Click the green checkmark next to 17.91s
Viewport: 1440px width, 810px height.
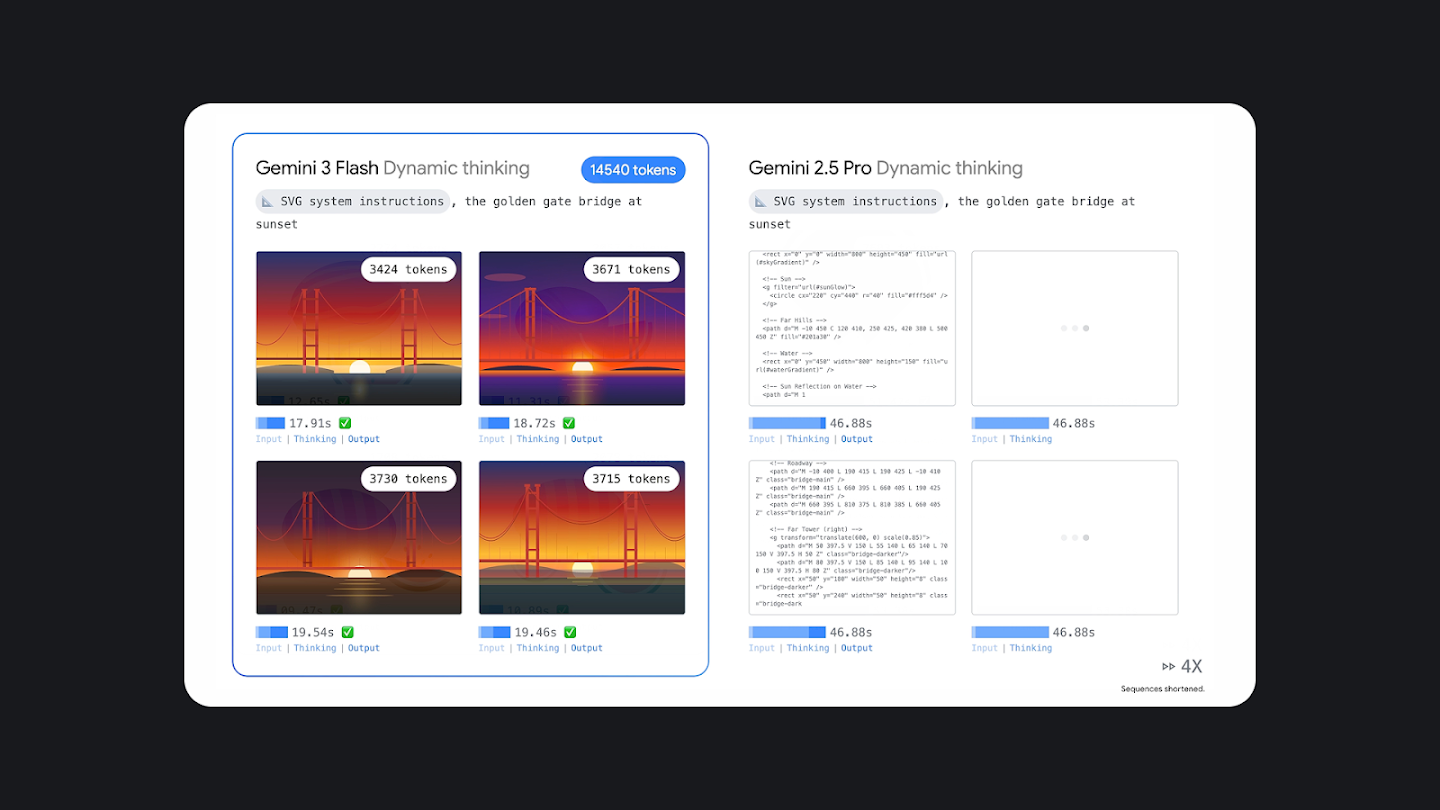pos(346,423)
